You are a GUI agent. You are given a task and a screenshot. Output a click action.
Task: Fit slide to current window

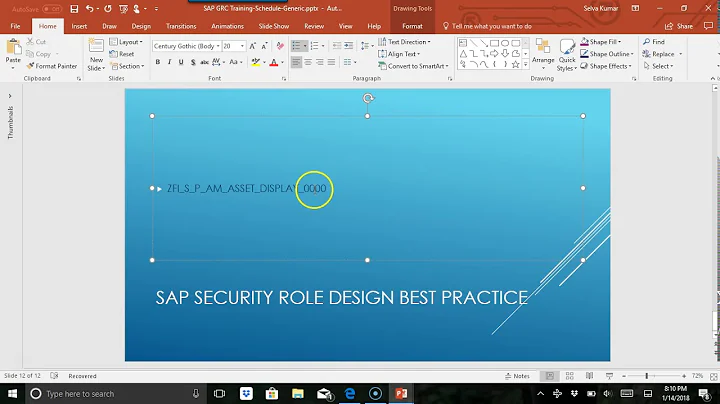coord(714,376)
